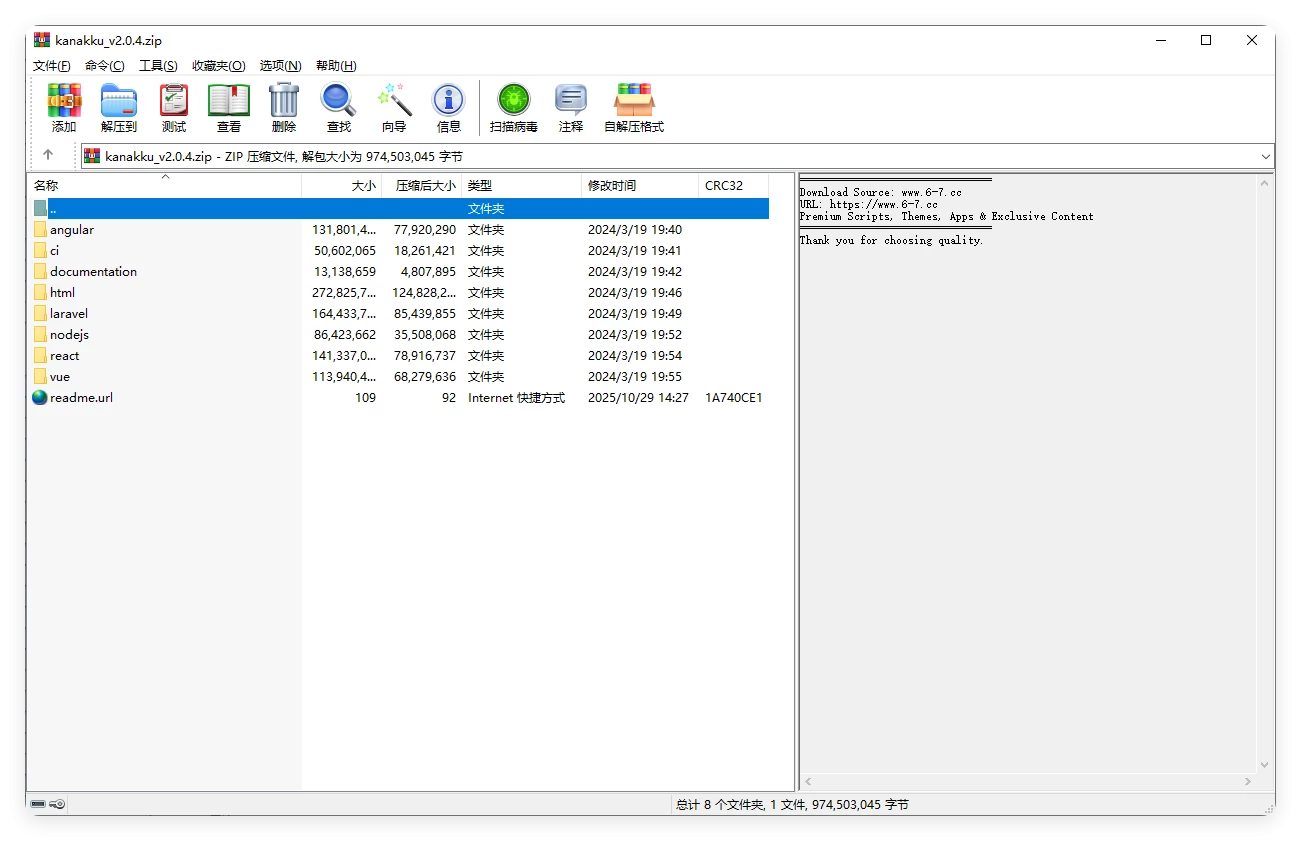Select the 添加 (Add) toolbar icon
Viewport: 1301px width, 841px height.
[x=64, y=107]
